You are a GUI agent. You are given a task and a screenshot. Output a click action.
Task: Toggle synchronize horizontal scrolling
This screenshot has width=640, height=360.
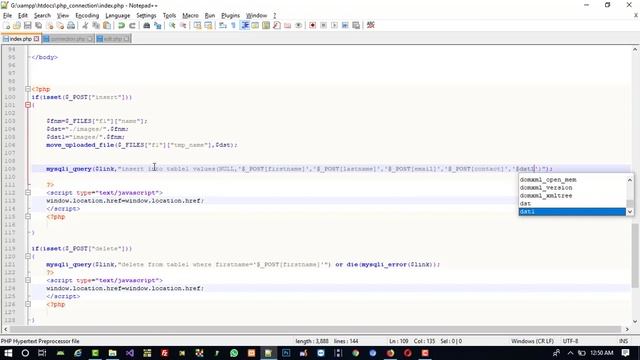click(x=208, y=25)
